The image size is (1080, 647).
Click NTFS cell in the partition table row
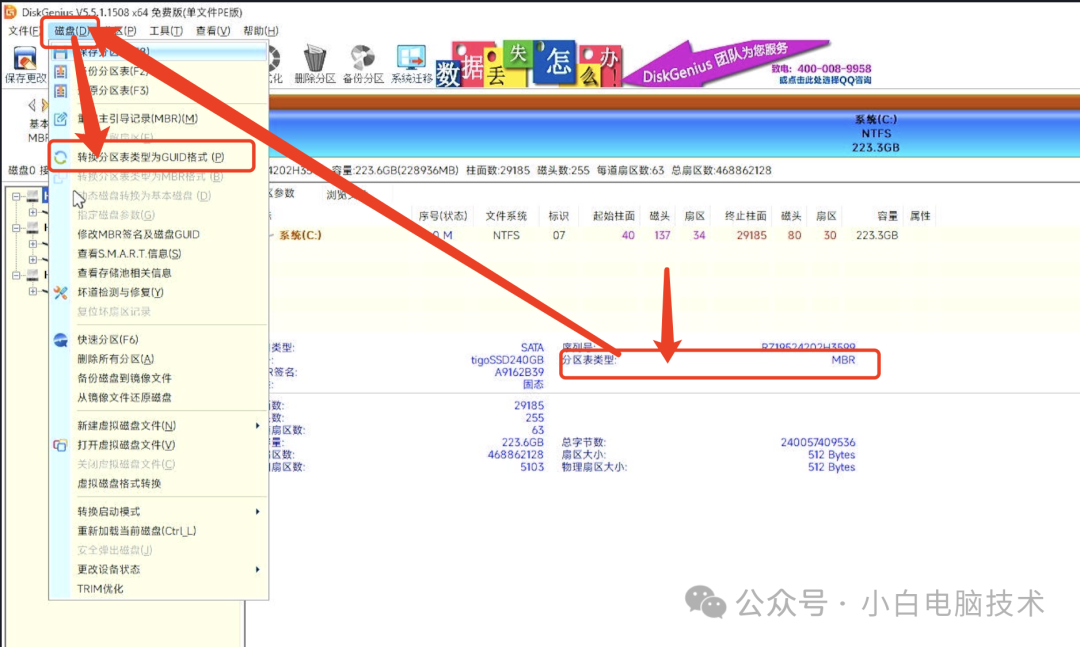(506, 236)
